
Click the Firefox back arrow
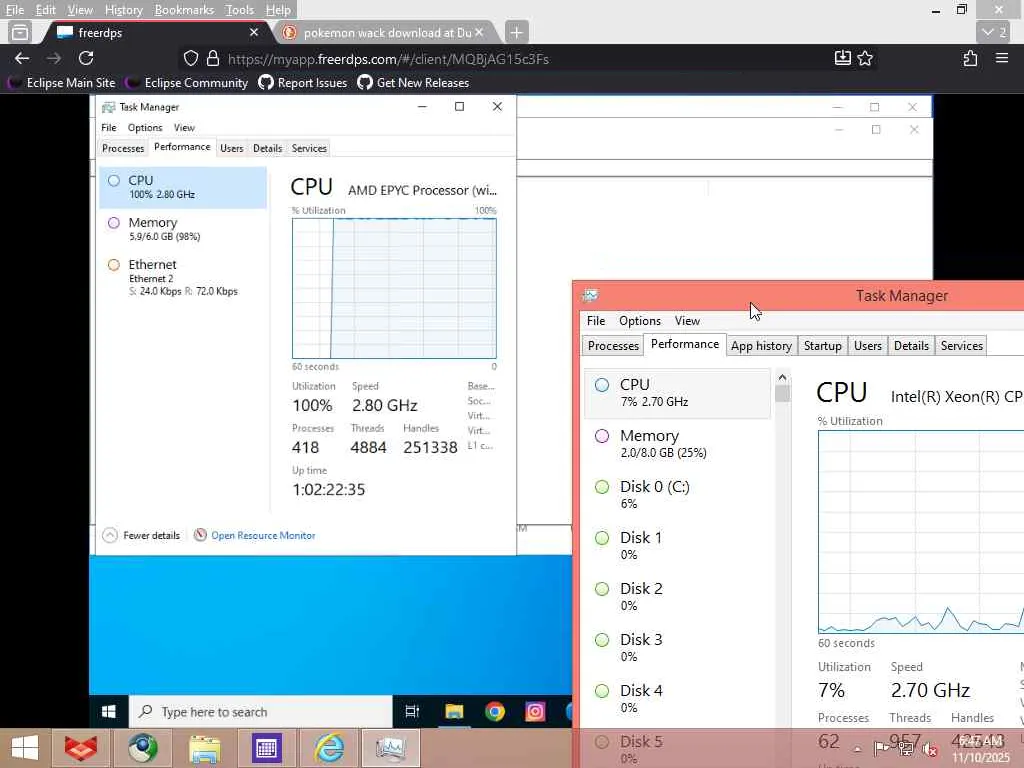[22, 59]
